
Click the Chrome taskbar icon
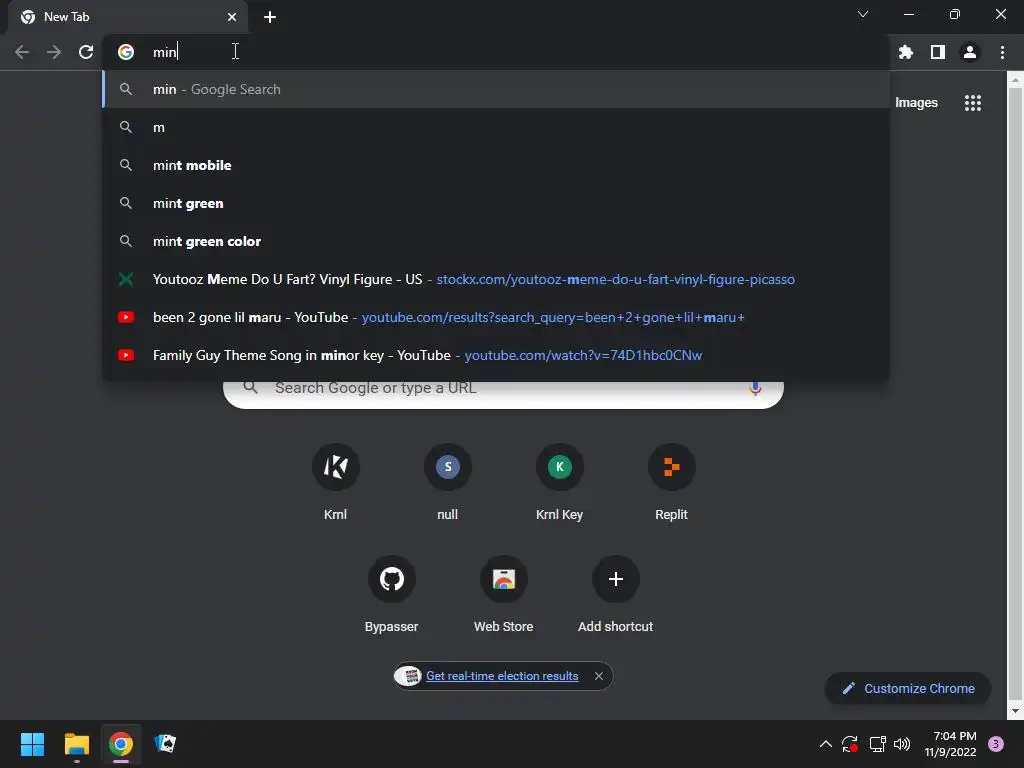coord(121,744)
